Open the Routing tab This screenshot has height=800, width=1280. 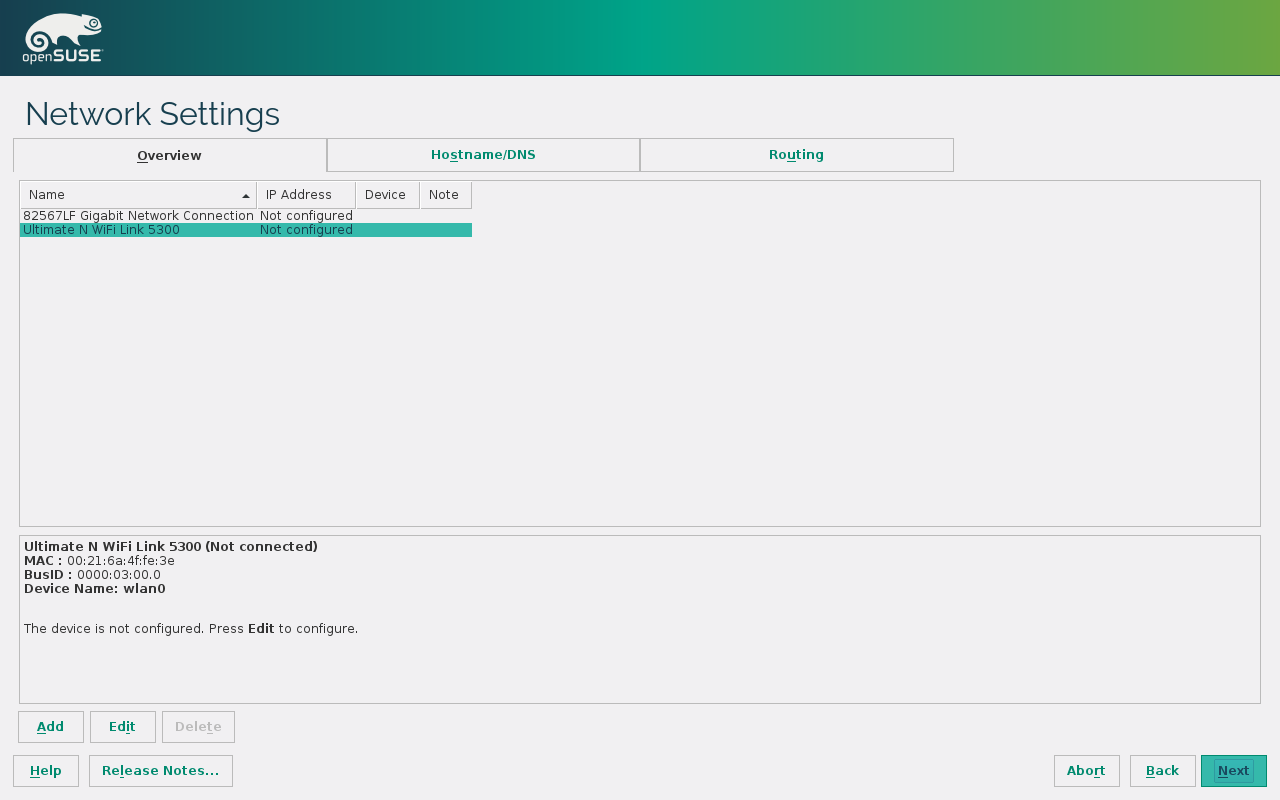[796, 155]
